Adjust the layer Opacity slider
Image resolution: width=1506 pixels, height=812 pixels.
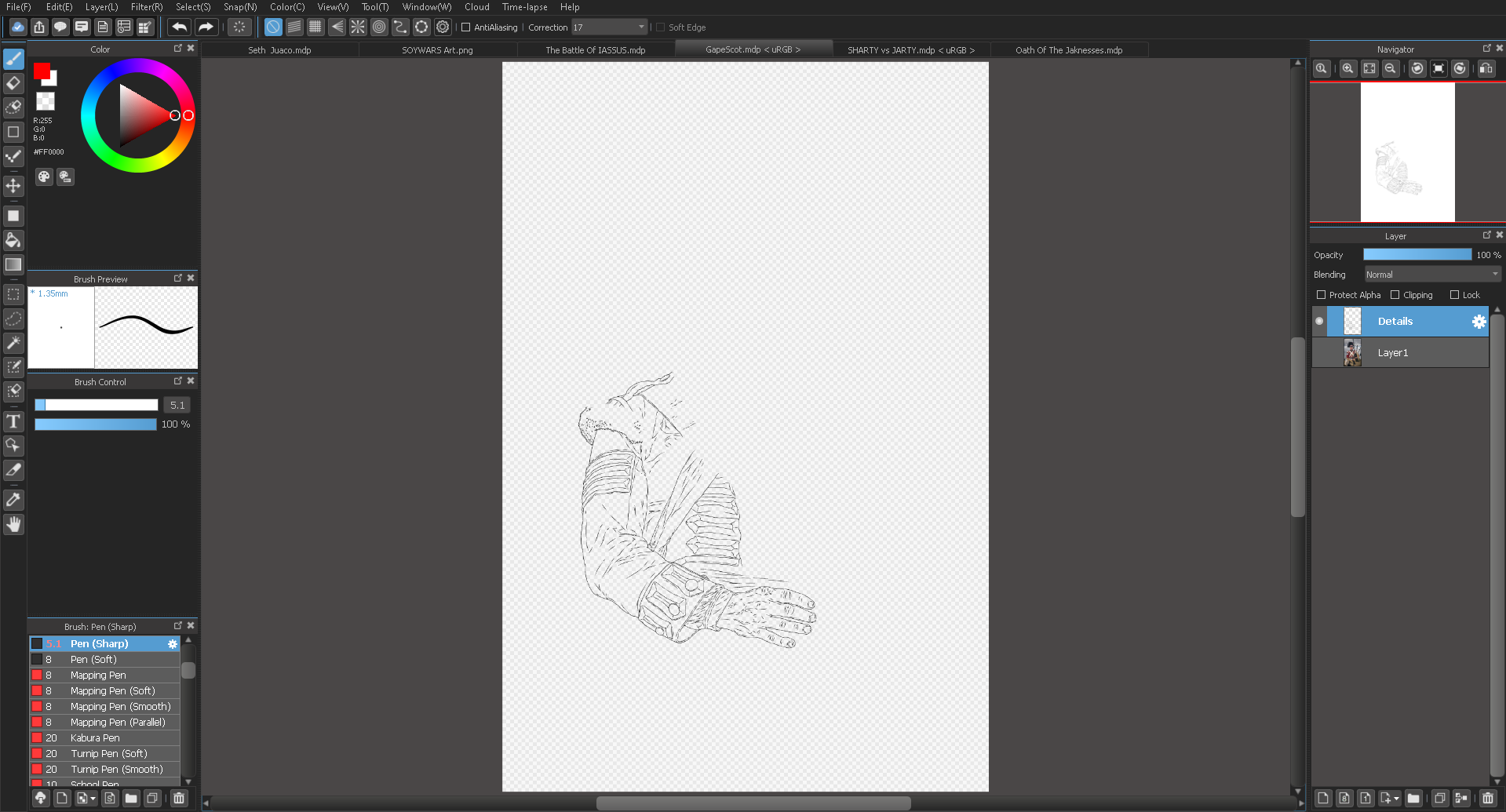pyautogui.click(x=1417, y=255)
